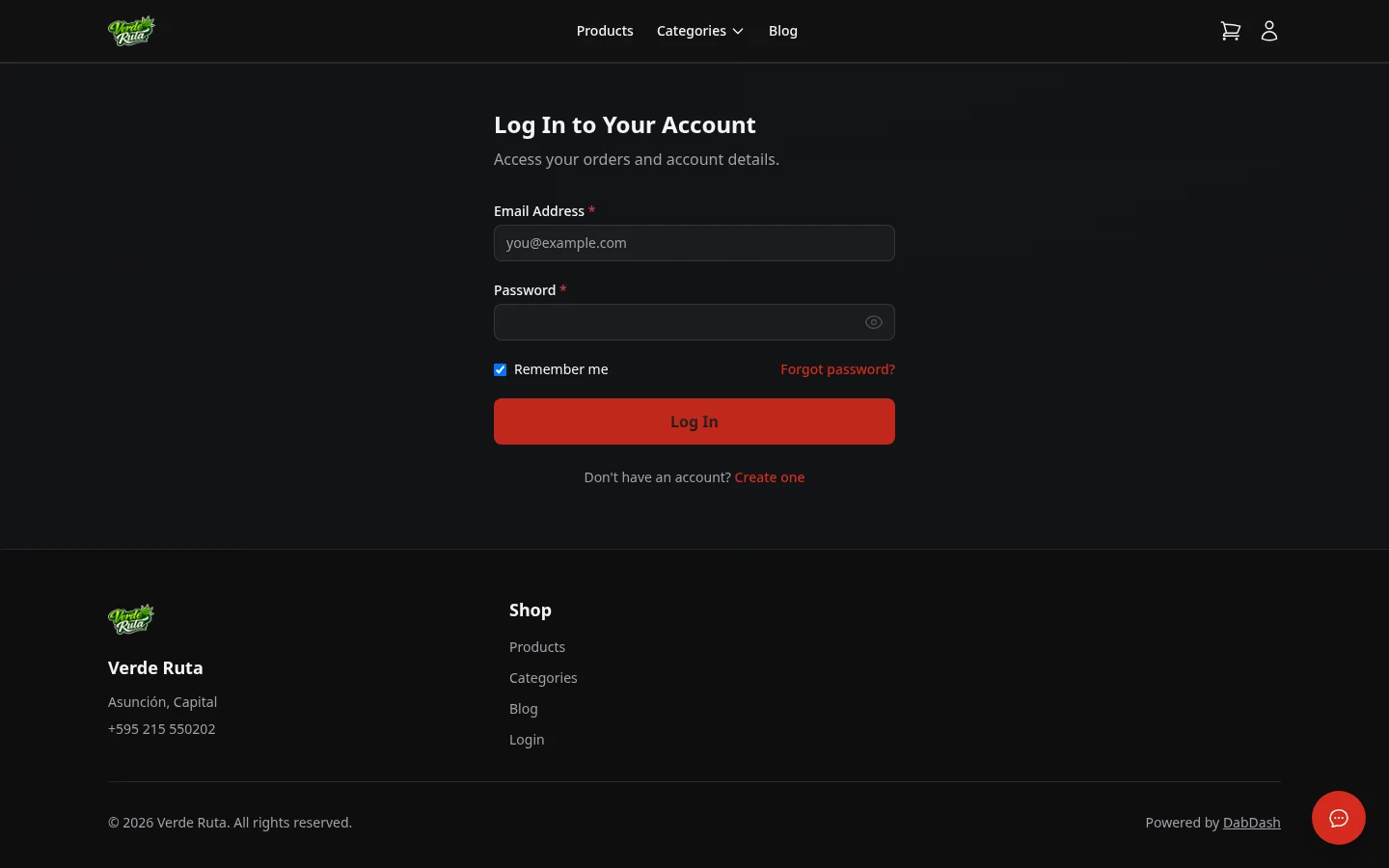
Task: Open Categories under the Shop footer section
Action: 543,677
